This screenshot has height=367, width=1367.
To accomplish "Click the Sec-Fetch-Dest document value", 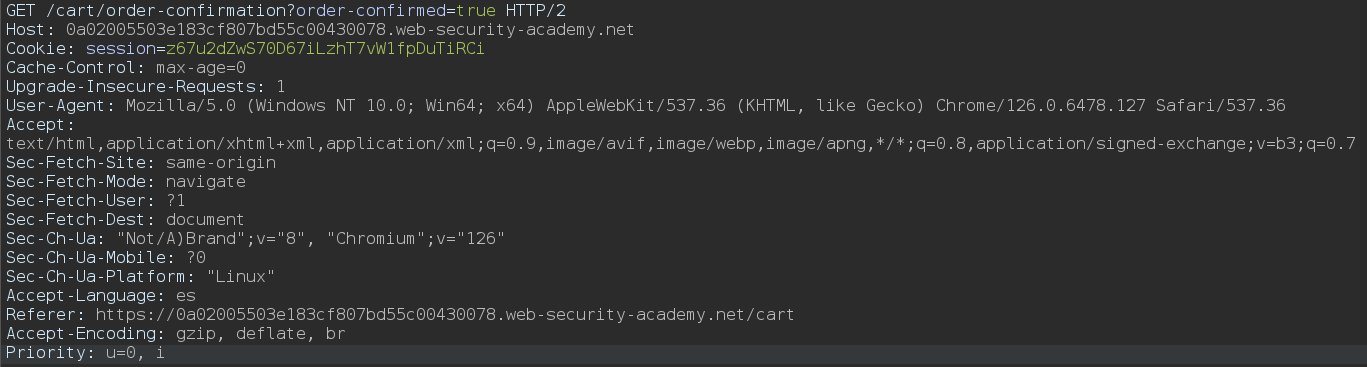I will (x=206, y=220).
